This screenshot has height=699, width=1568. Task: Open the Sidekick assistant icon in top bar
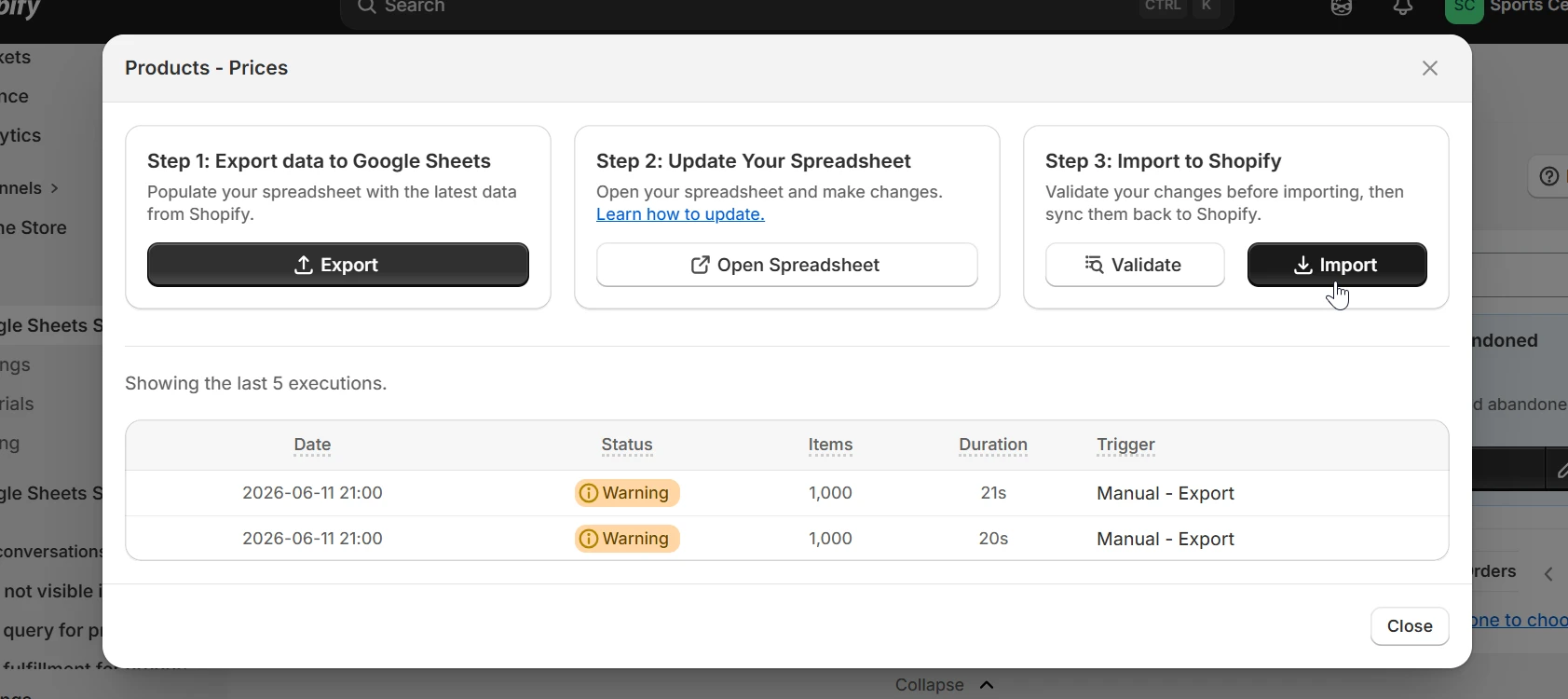(x=1342, y=7)
